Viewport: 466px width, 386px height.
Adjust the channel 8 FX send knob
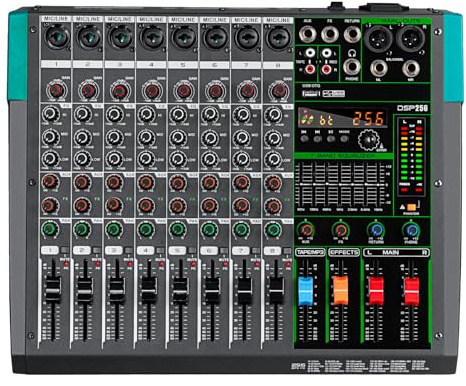273,206
